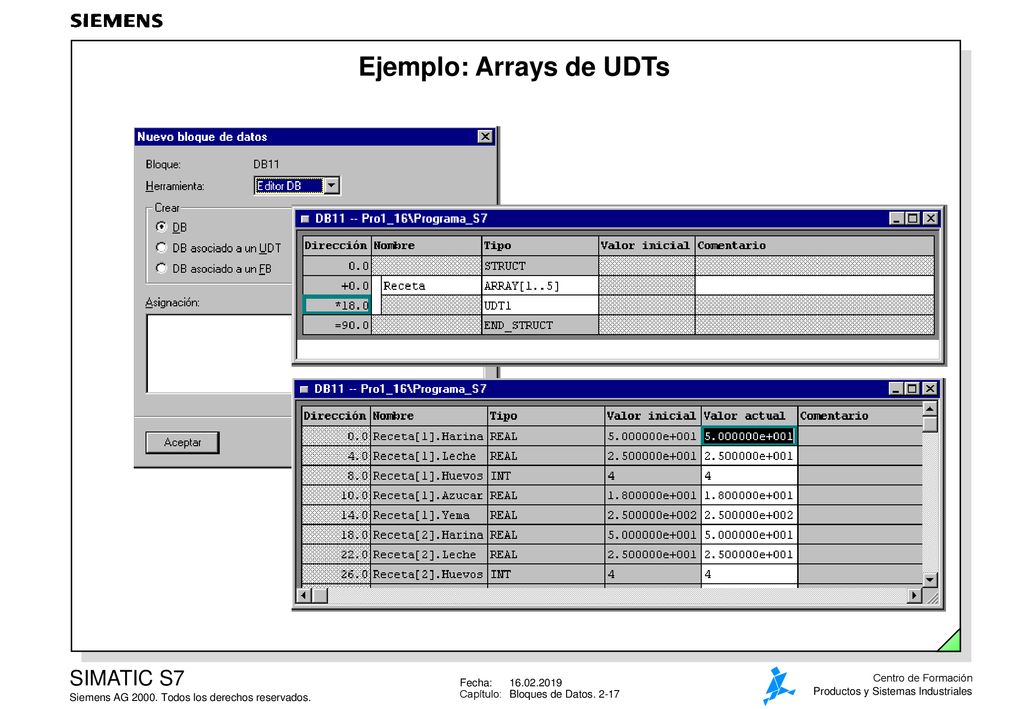
Task: Select the Receta[1].Huevos row name
Action: pos(428,476)
